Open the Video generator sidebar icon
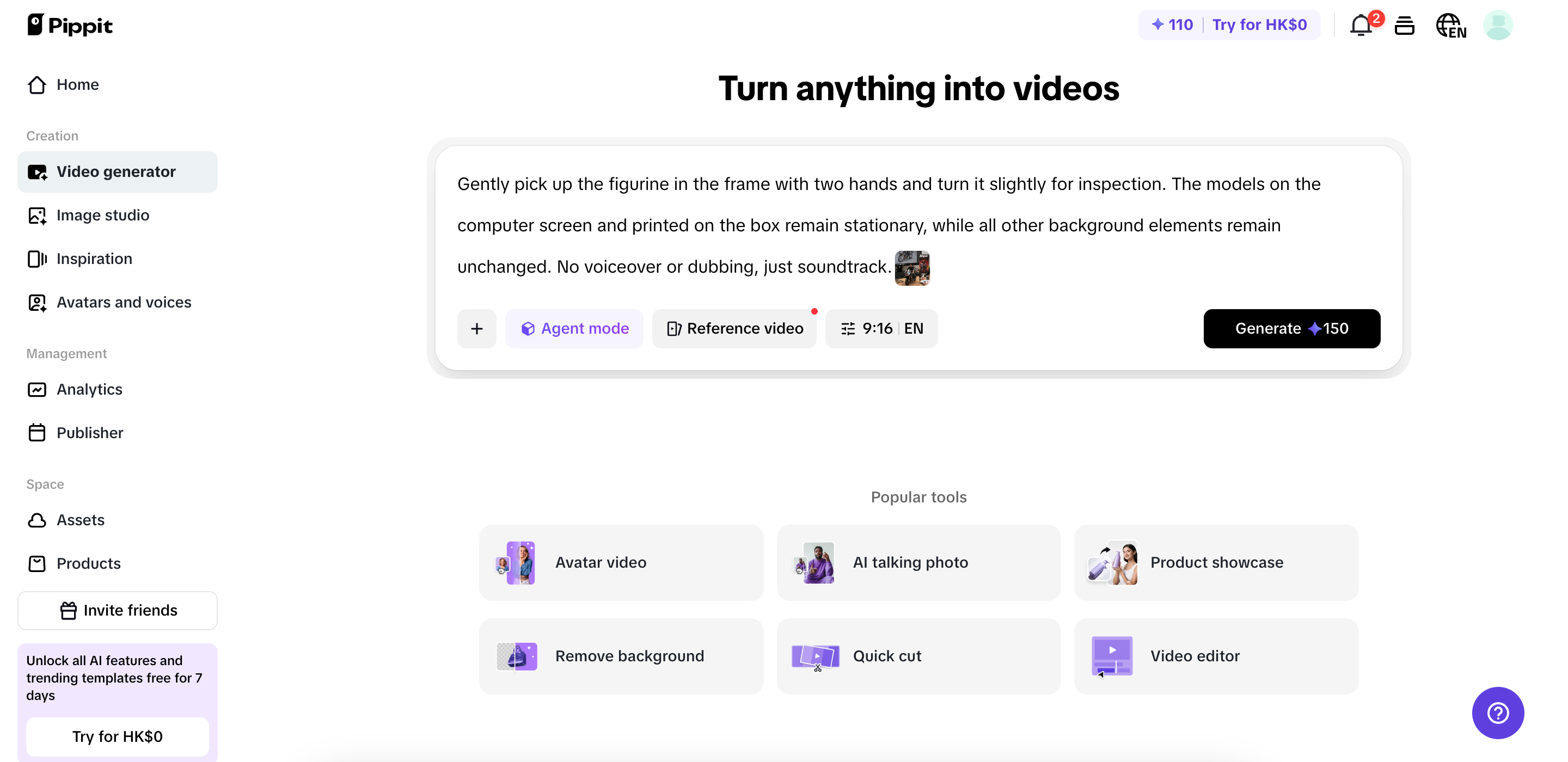Image resolution: width=1568 pixels, height=762 pixels. tap(38, 171)
